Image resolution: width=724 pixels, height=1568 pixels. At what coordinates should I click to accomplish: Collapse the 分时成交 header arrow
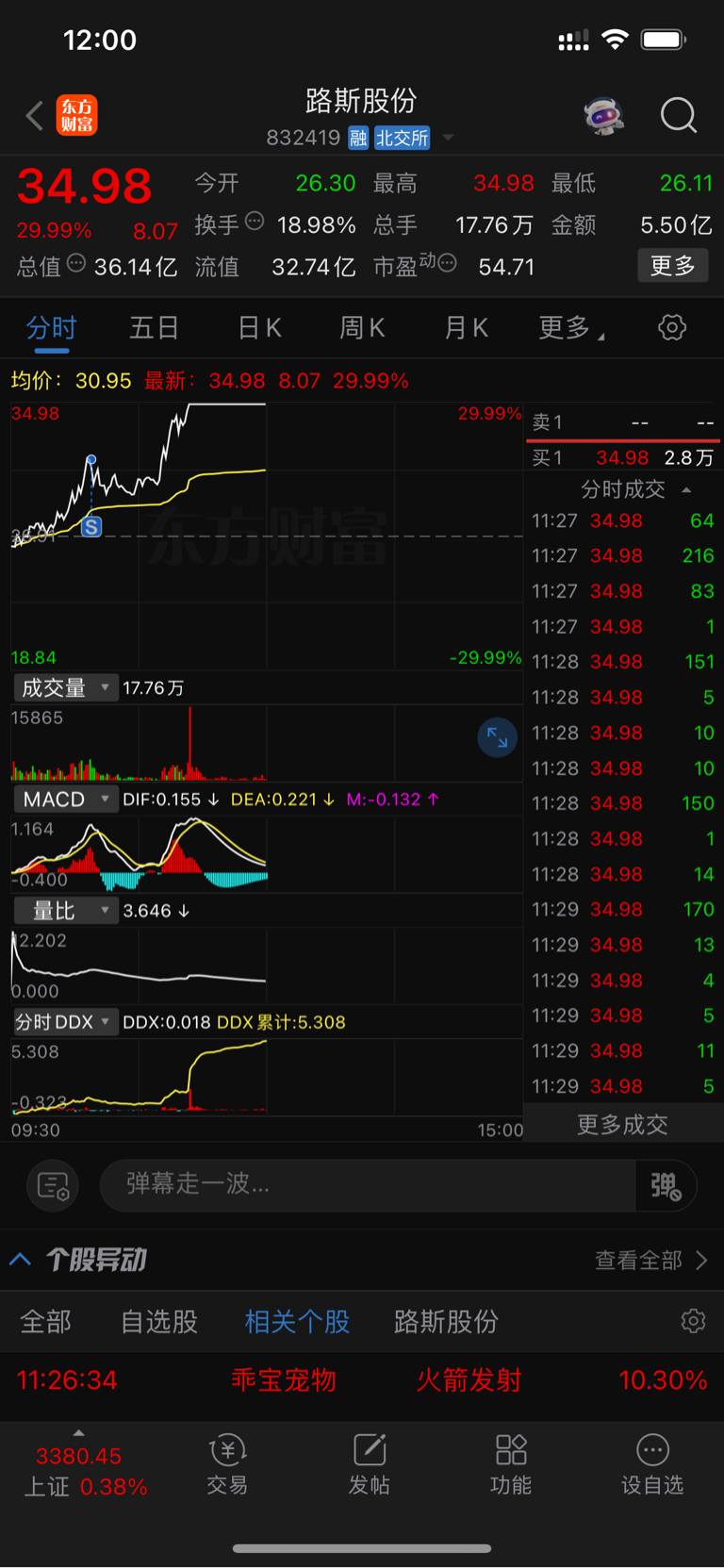coord(686,489)
